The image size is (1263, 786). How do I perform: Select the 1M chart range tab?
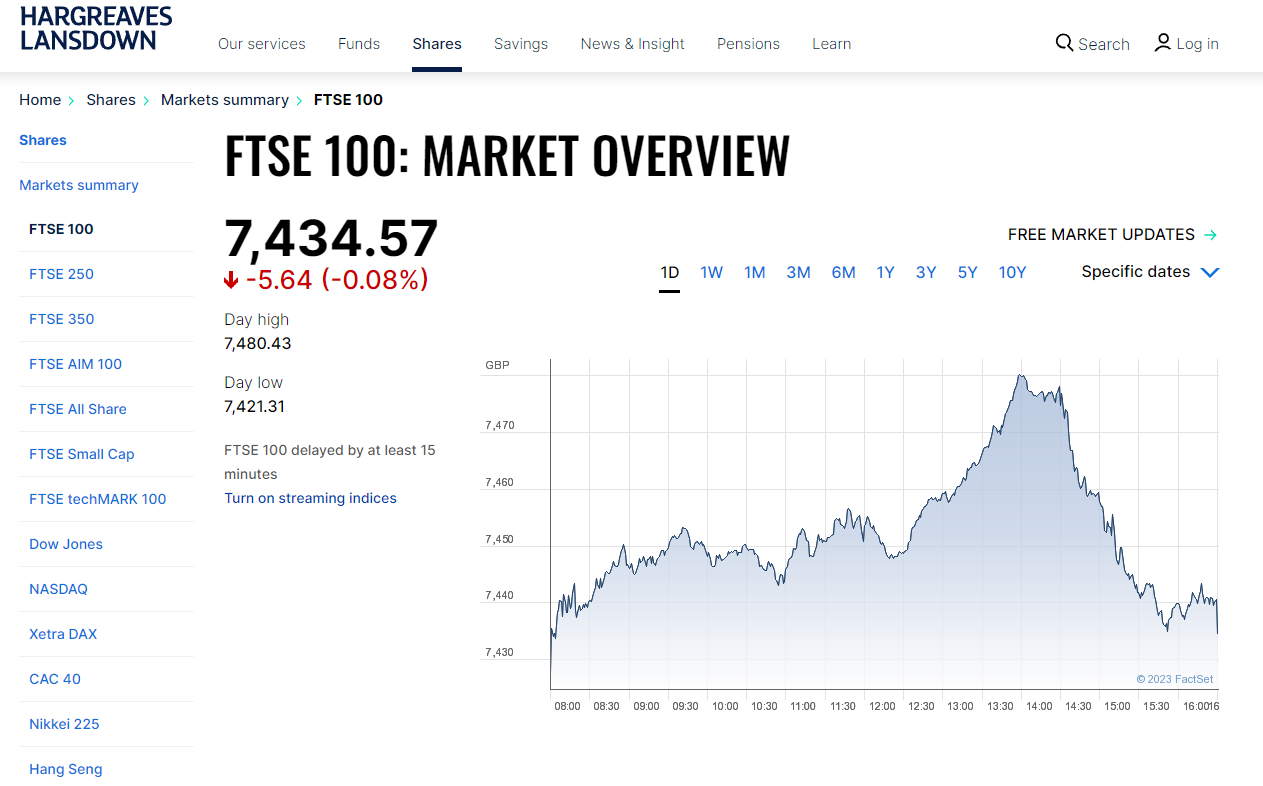(x=755, y=272)
